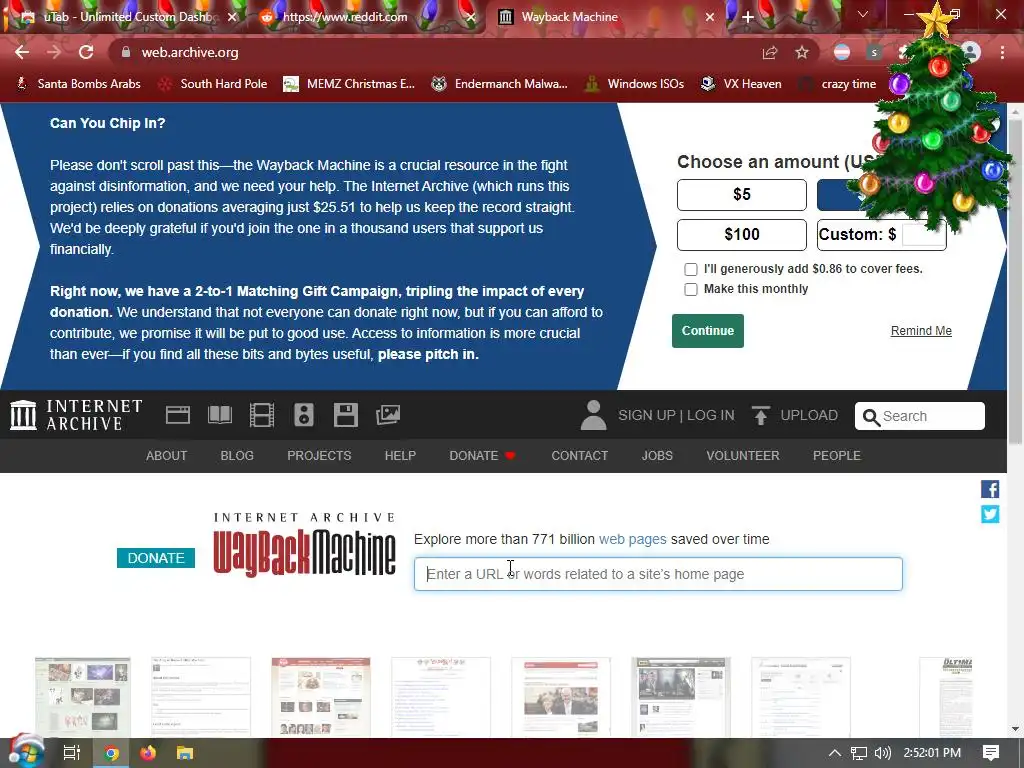
Task: Click the user avatar icon
Action: [593, 415]
